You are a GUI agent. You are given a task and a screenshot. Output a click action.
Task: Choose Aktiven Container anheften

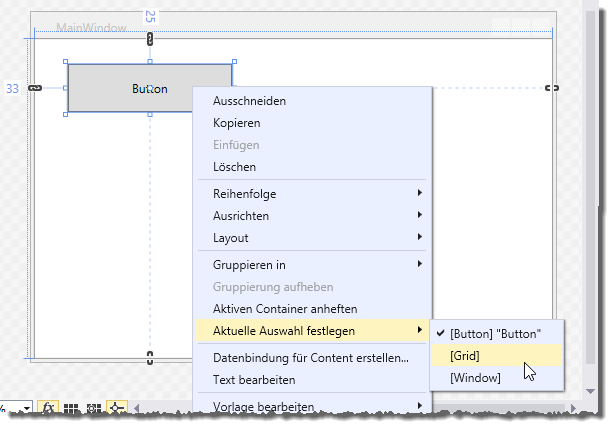click(312, 309)
